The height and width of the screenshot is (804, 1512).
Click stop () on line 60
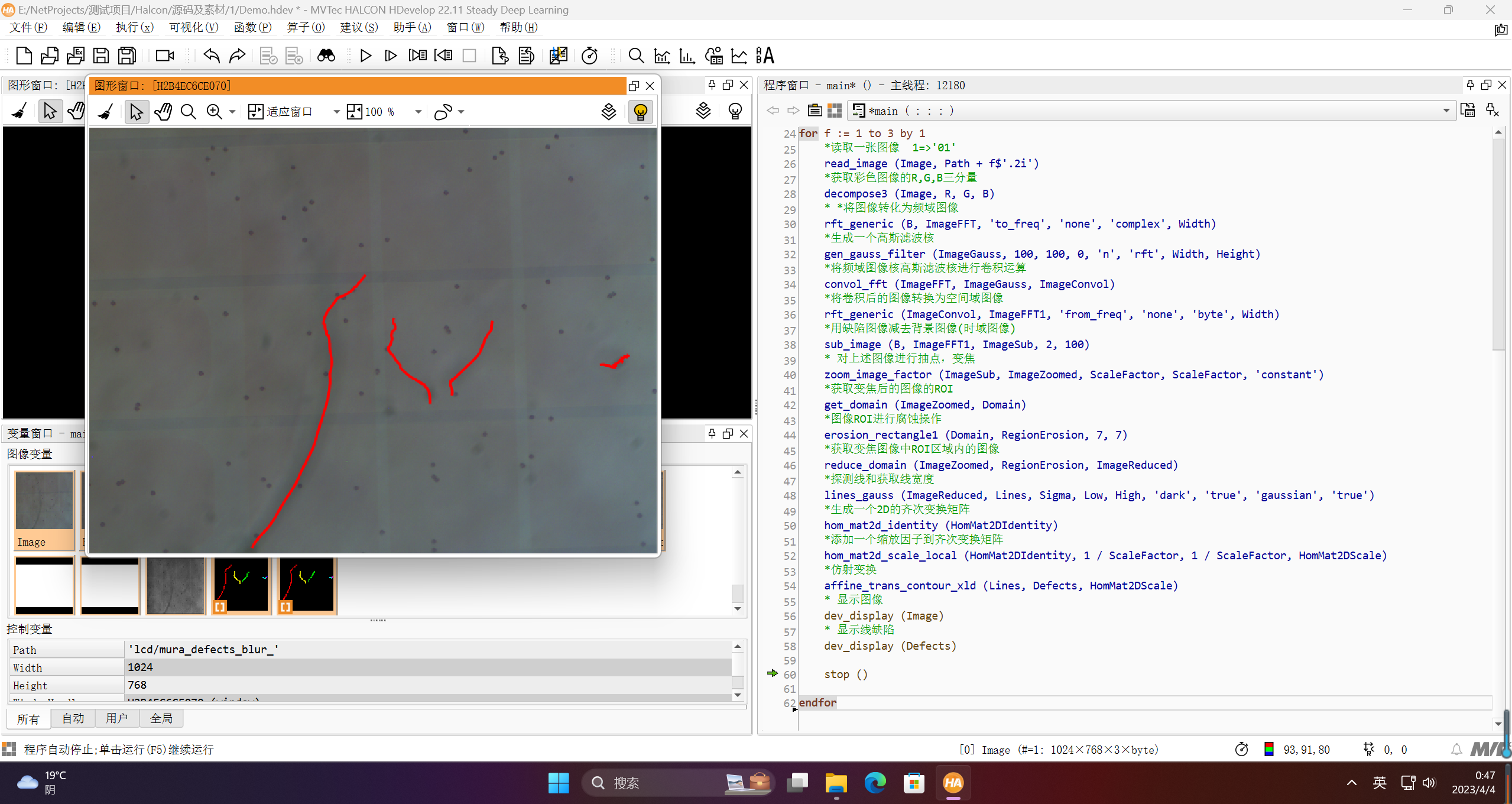(x=846, y=674)
